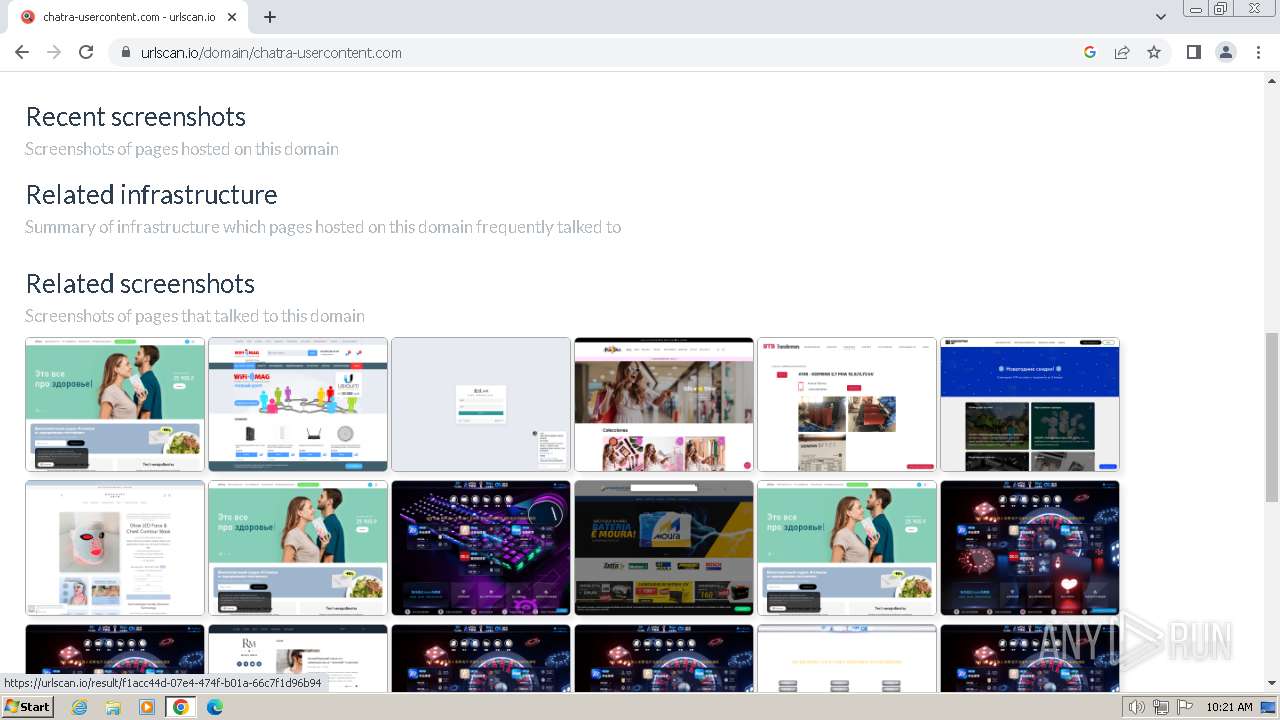This screenshot has width=1280, height=720.
Task: Open the Windows Start menu
Action: point(28,707)
